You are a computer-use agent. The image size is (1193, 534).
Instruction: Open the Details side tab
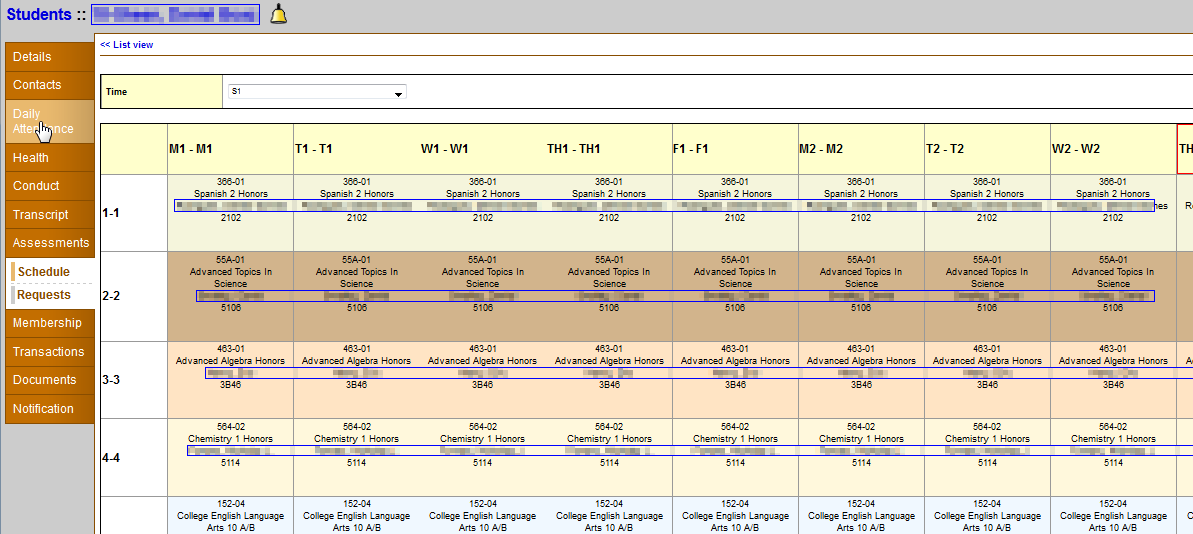(49, 57)
